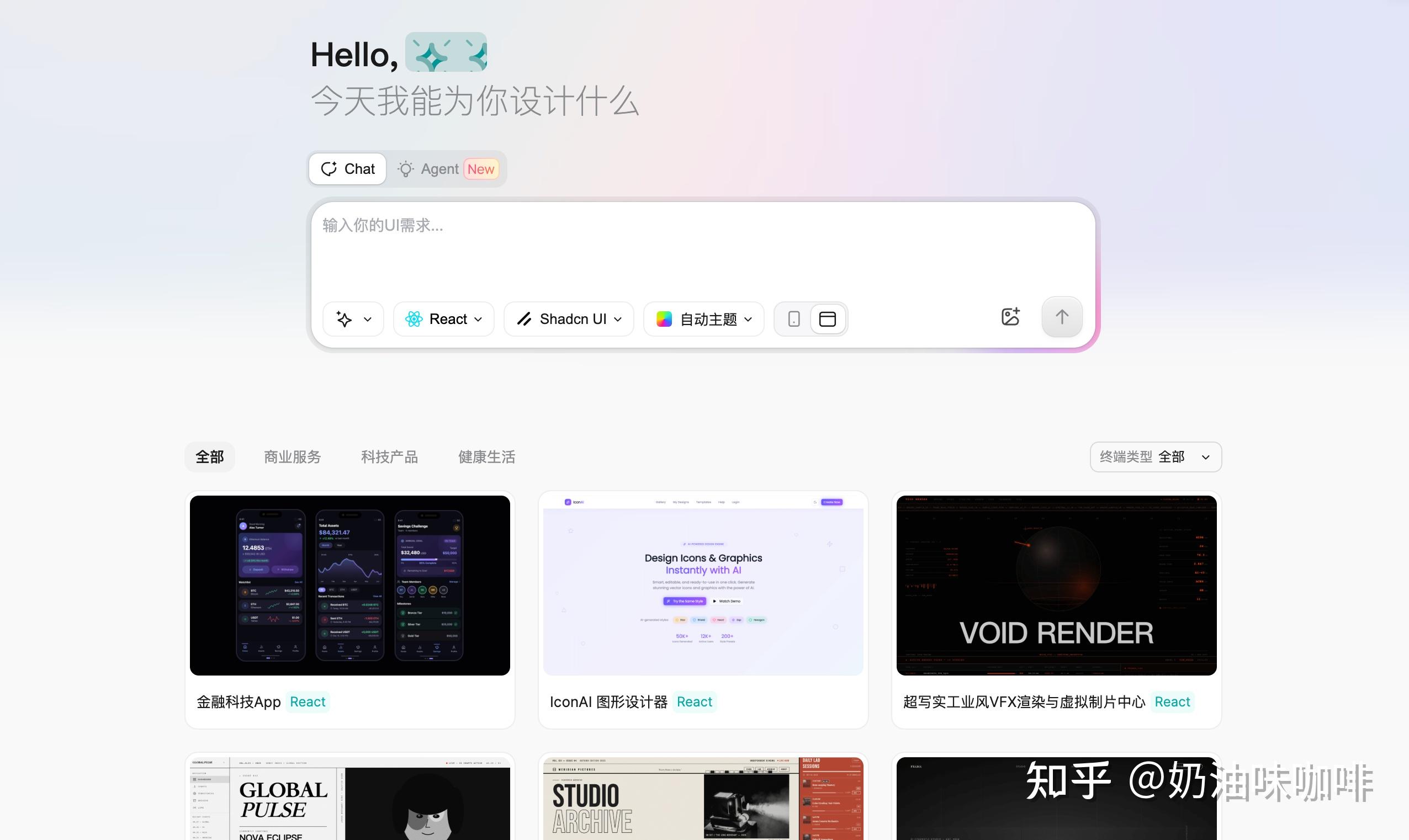This screenshot has height=840, width=1409.
Task: Click the New badge beside Agent
Action: (480, 169)
